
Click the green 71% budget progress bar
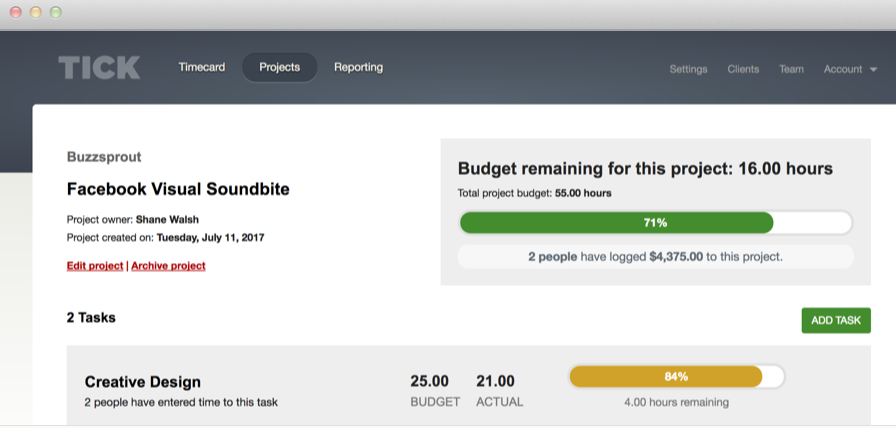pyautogui.click(x=616, y=222)
